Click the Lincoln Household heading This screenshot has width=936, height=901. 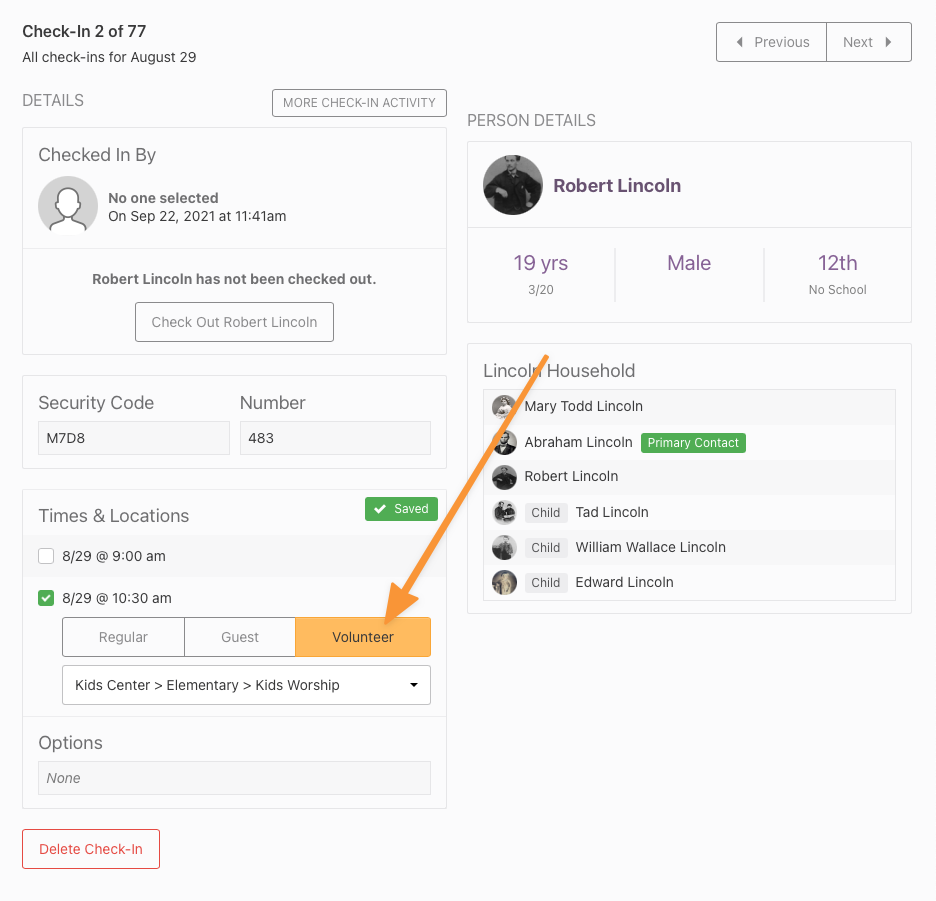(x=559, y=371)
